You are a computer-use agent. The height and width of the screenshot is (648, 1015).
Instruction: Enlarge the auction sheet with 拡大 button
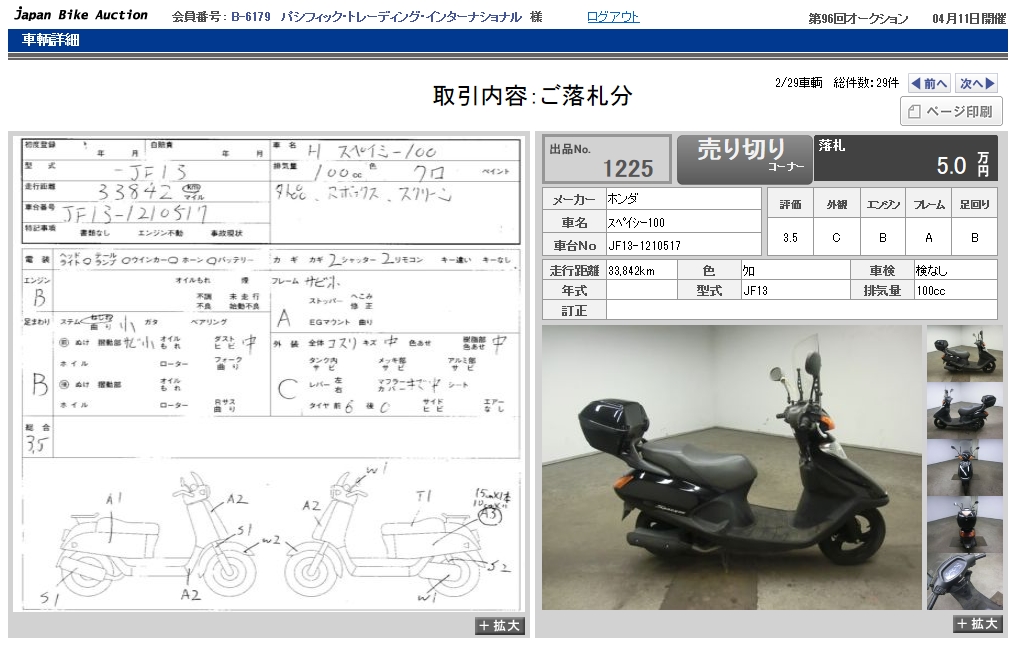[x=499, y=626]
